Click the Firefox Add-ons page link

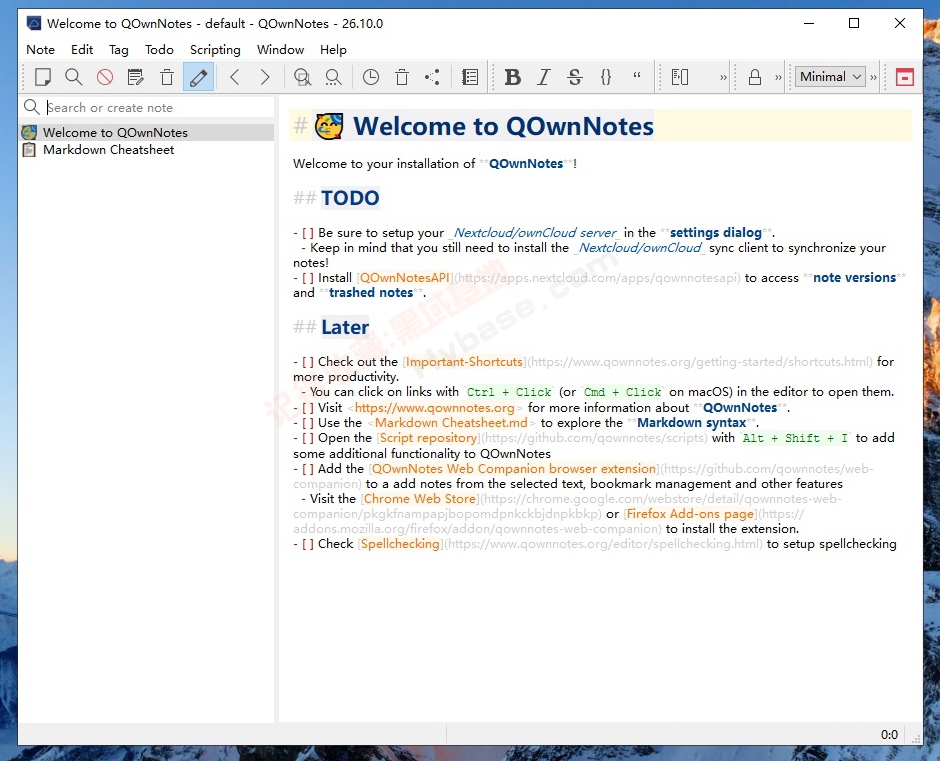690,514
